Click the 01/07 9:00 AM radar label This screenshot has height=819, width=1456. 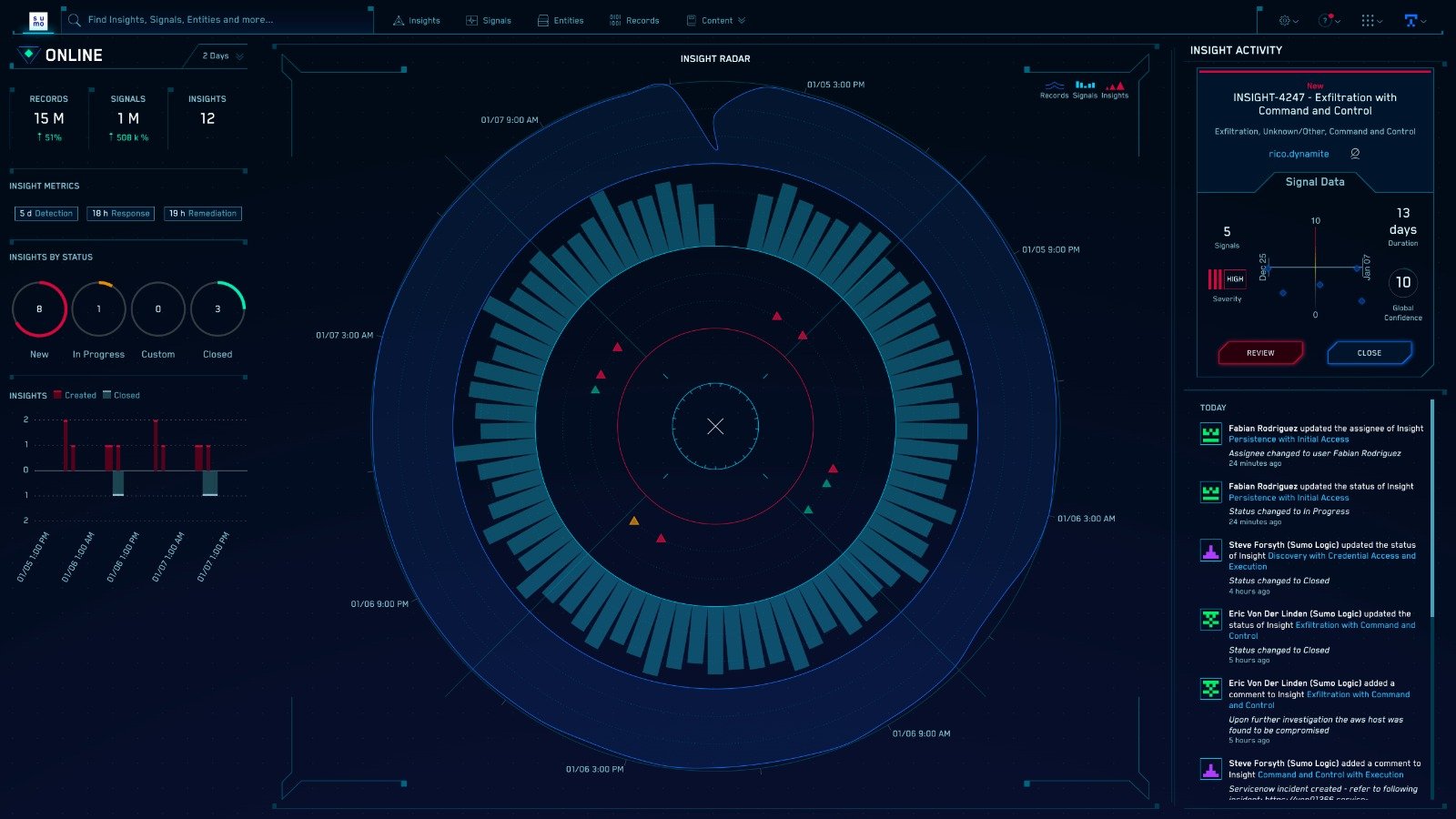pyautogui.click(x=510, y=120)
